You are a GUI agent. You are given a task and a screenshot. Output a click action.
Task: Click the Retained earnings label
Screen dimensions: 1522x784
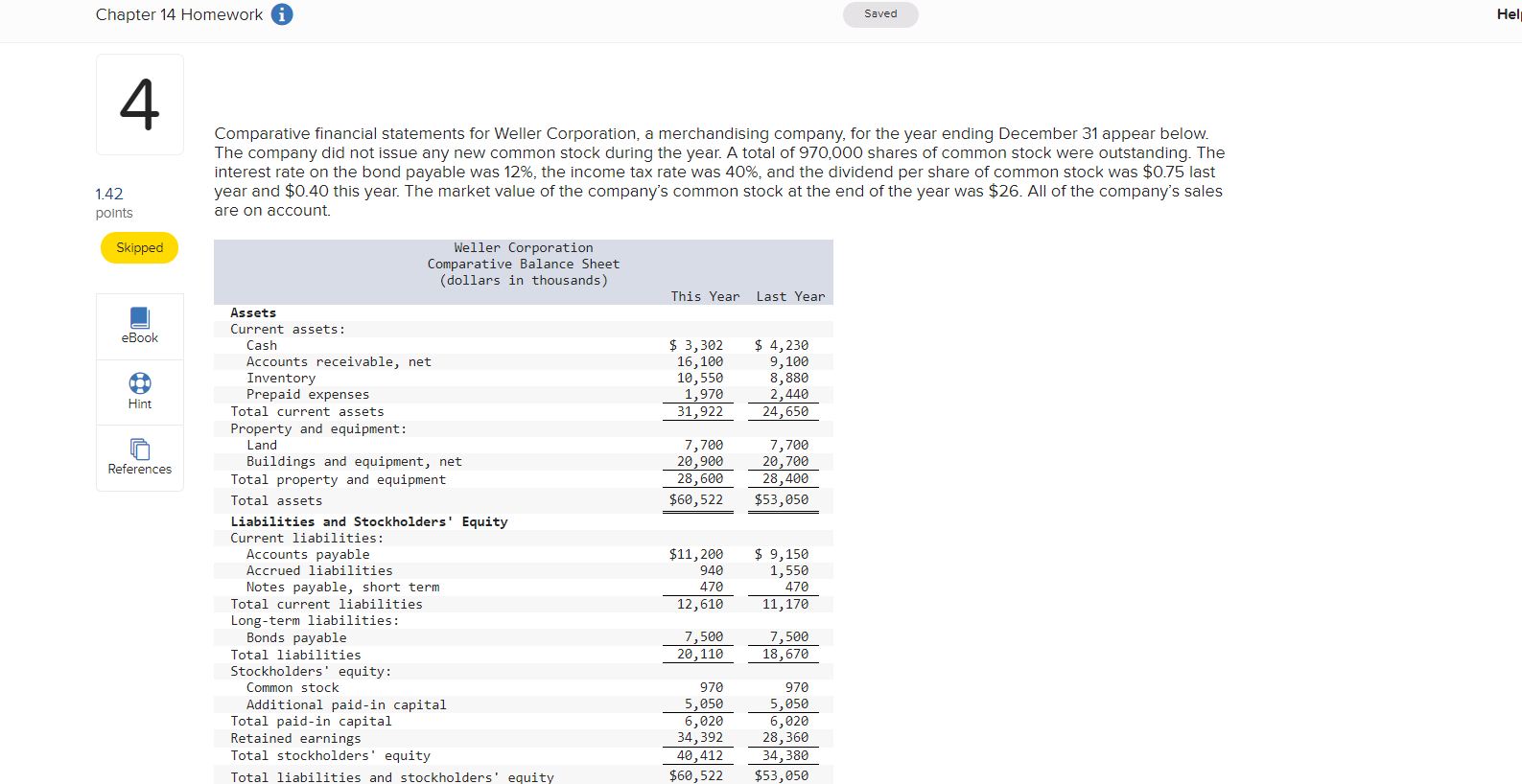[295, 738]
